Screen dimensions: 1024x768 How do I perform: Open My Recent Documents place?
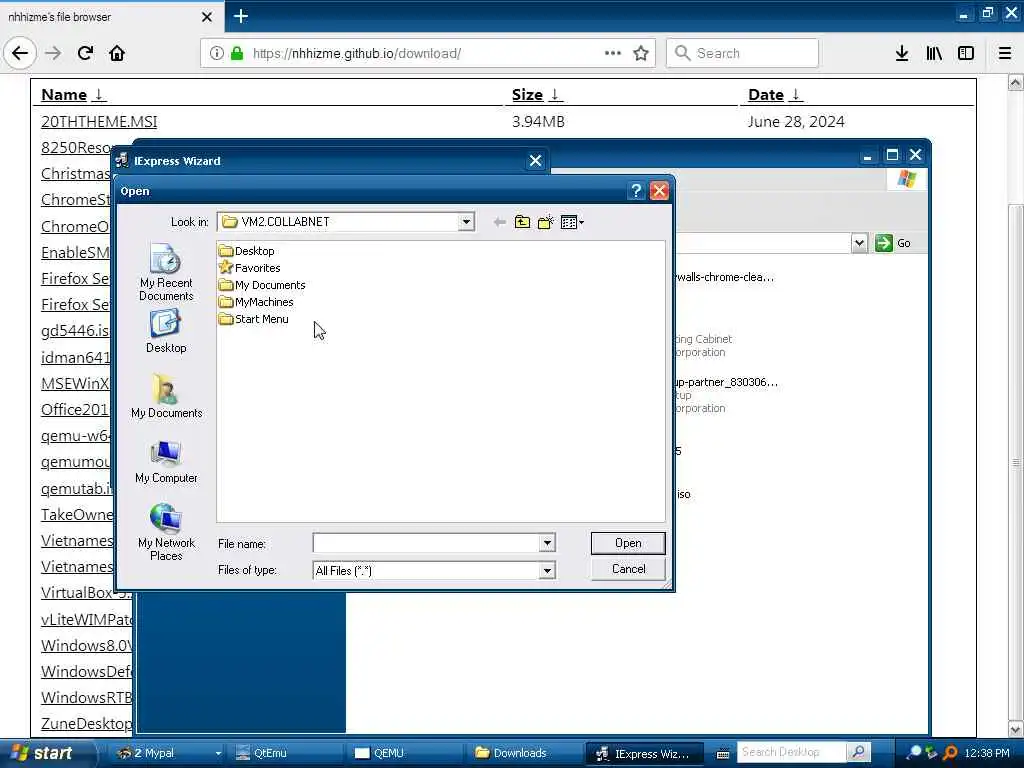click(x=166, y=272)
